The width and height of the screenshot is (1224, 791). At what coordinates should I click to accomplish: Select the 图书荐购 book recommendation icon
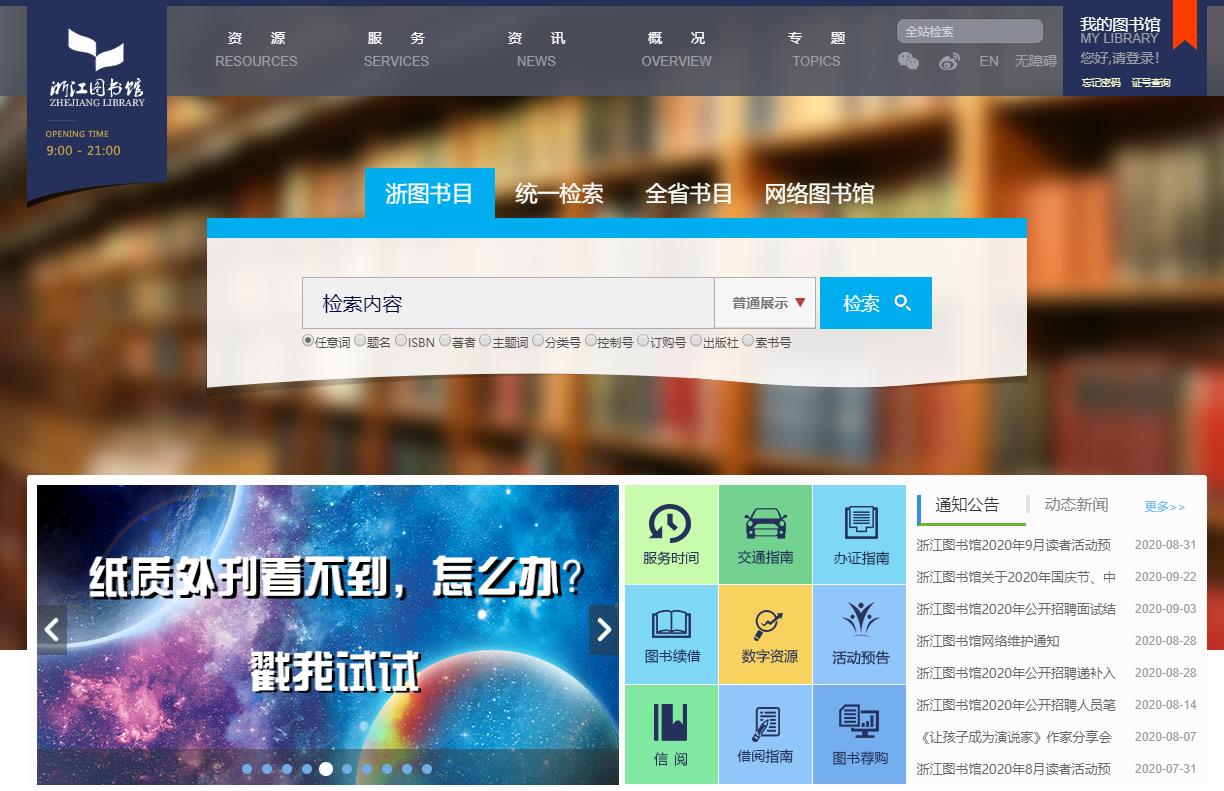click(x=859, y=734)
